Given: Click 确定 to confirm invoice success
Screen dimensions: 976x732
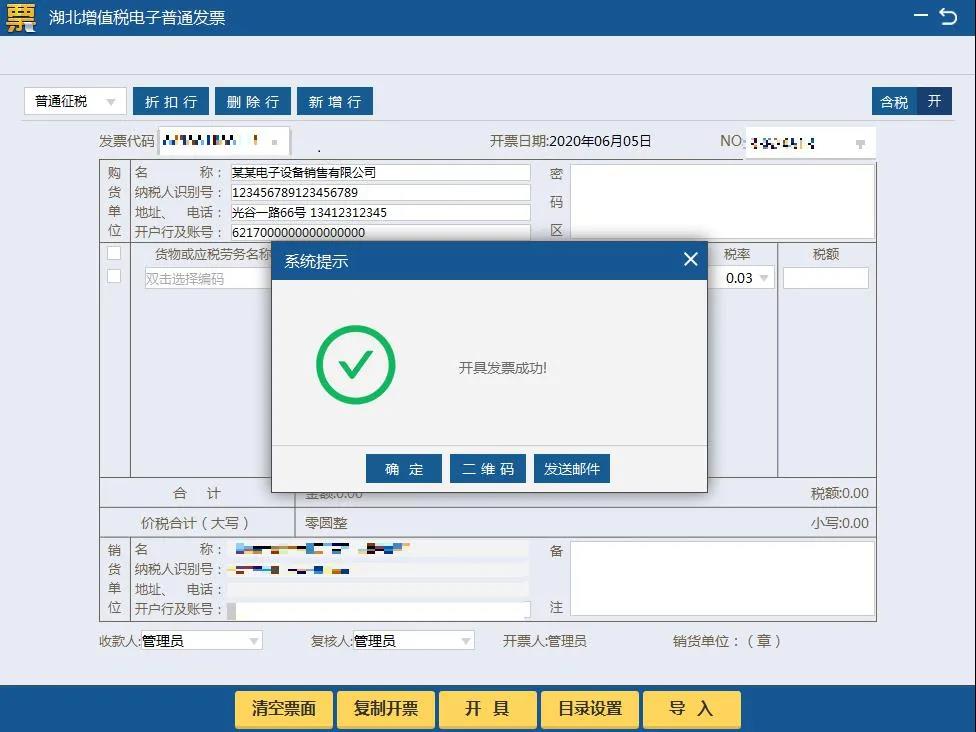Looking at the screenshot, I should tap(403, 468).
